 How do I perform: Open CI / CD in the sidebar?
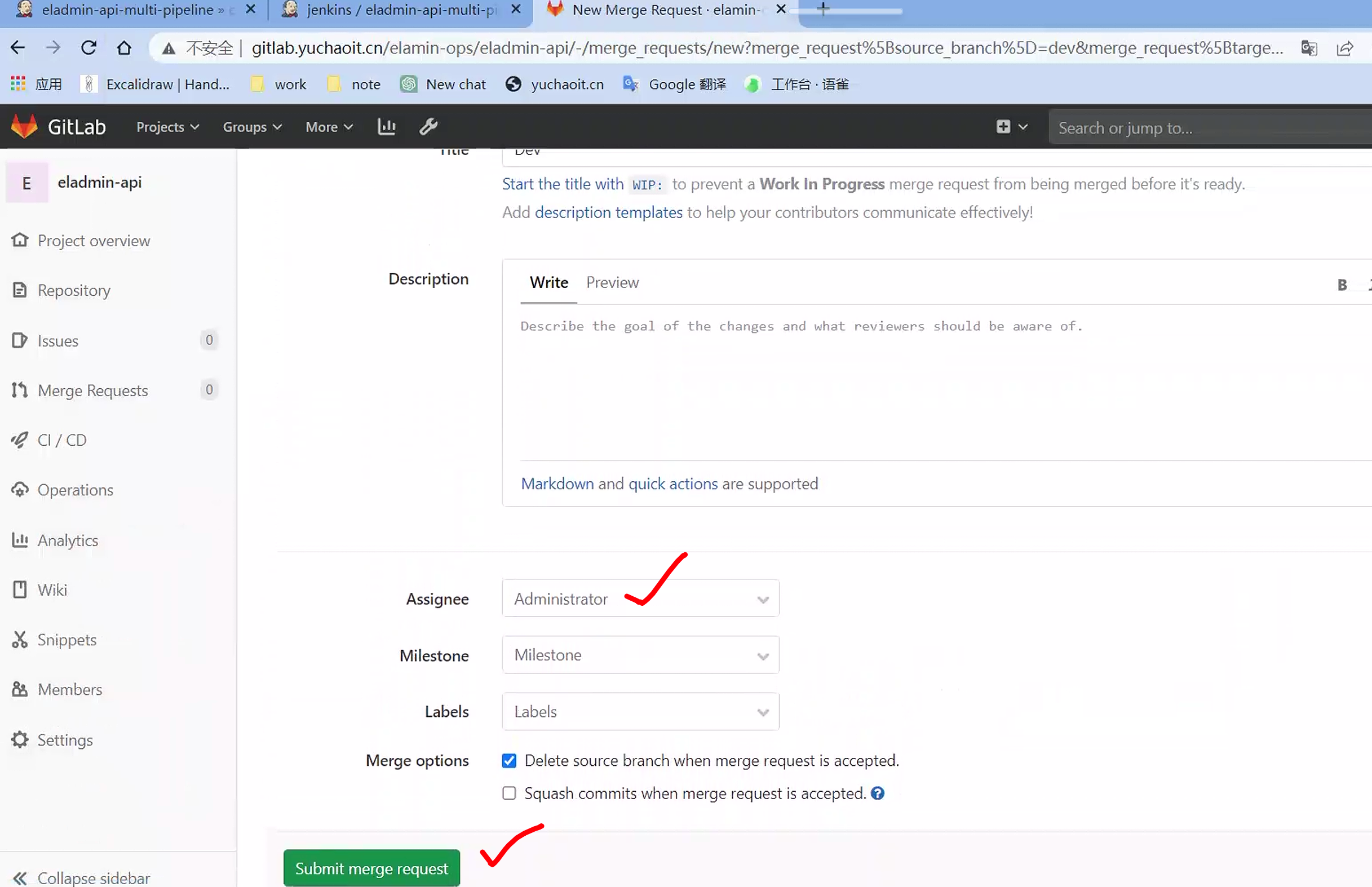point(61,440)
